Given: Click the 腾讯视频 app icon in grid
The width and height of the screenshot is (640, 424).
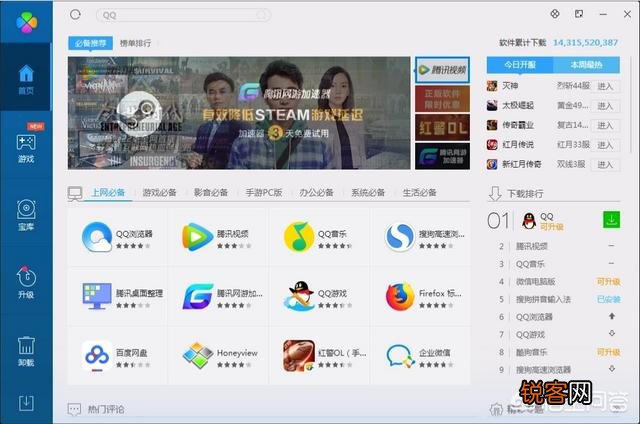Looking at the screenshot, I should [198, 237].
